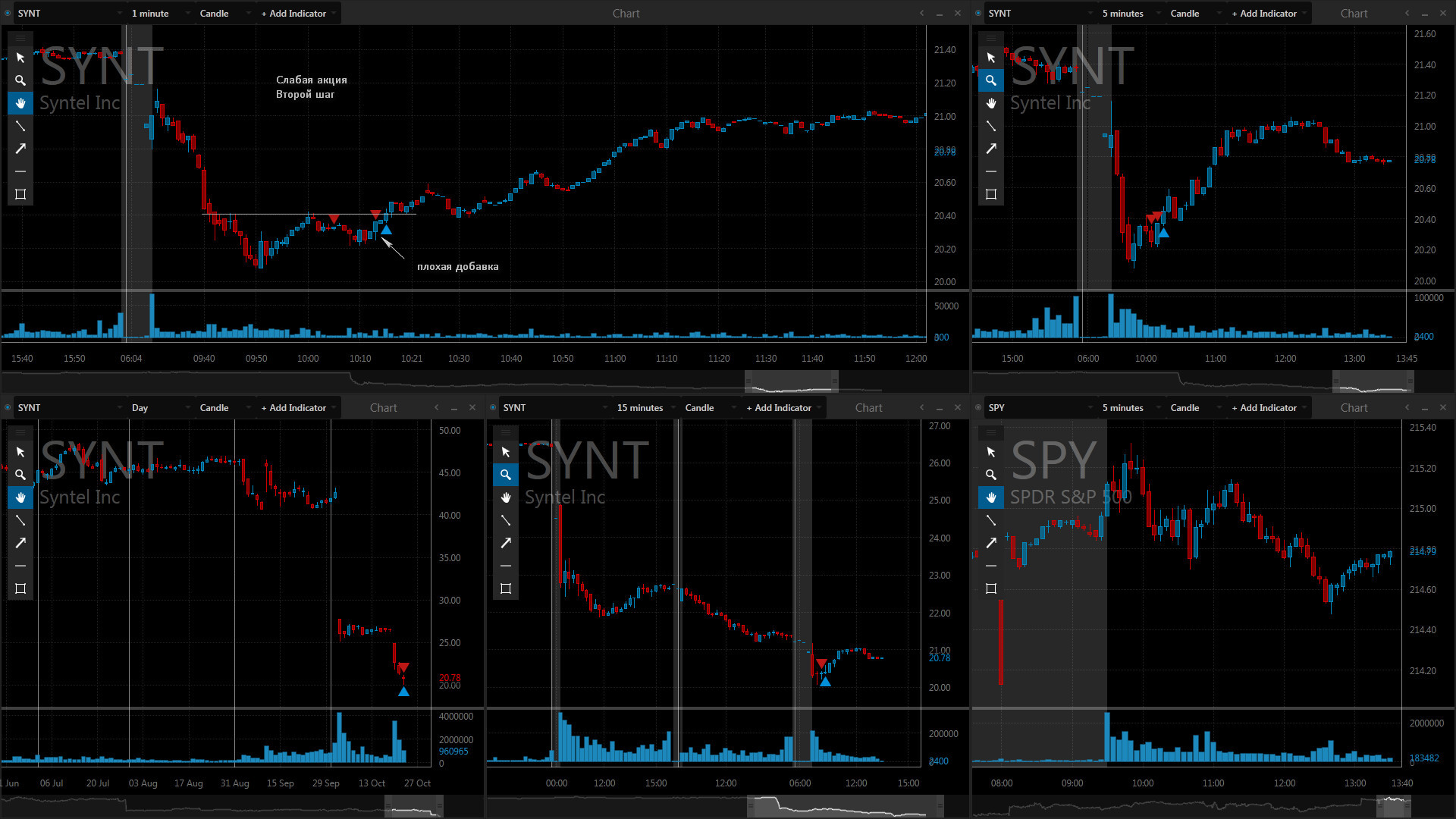Open Candle chart type dropdown in 1 minute chart
Screen dimensions: 1456x819
click(x=225, y=13)
